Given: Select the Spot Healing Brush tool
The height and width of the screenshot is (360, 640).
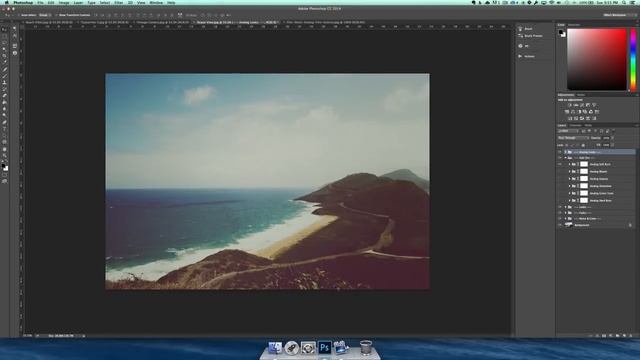Looking at the screenshot, I should tap(4, 69).
